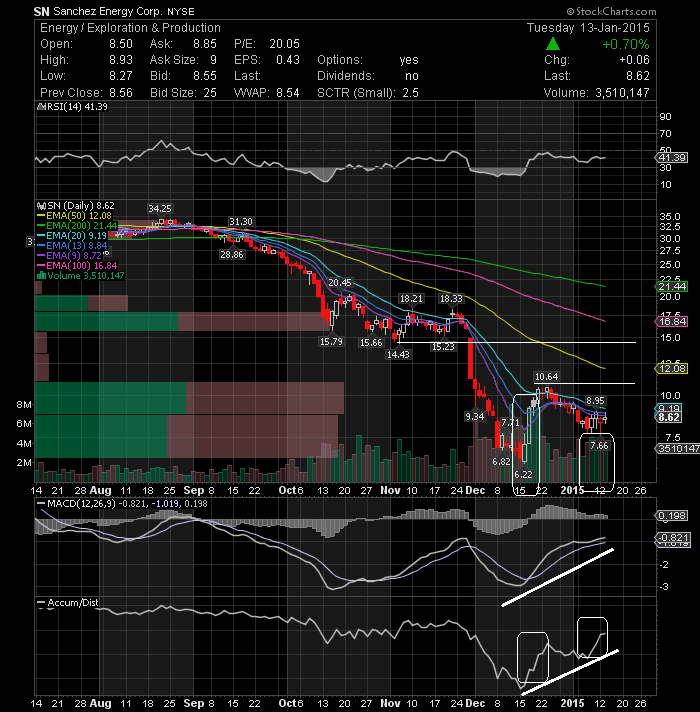Viewport: 700px width, 712px height.
Task: Click the 3510147 volume axis tag
Action: pos(677,449)
